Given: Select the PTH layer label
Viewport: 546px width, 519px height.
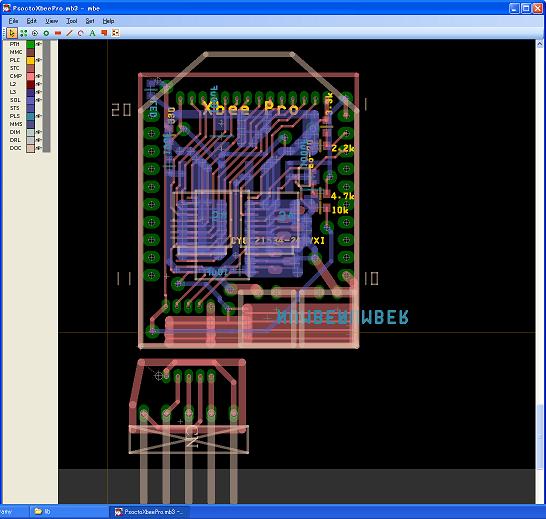Looking at the screenshot, I should [x=15, y=44].
